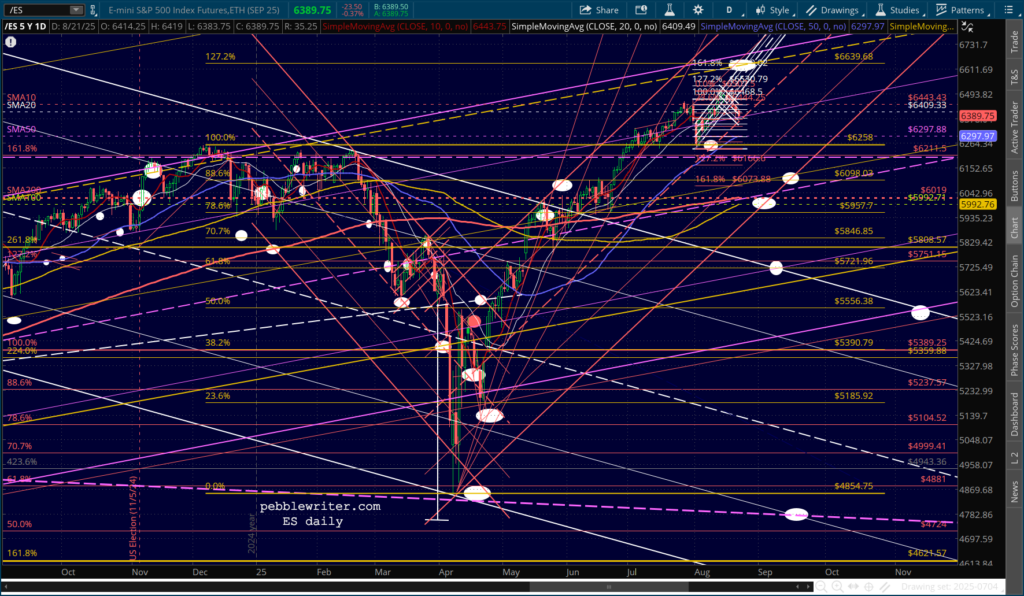Click the R: 35.25 range value

pos(298,27)
